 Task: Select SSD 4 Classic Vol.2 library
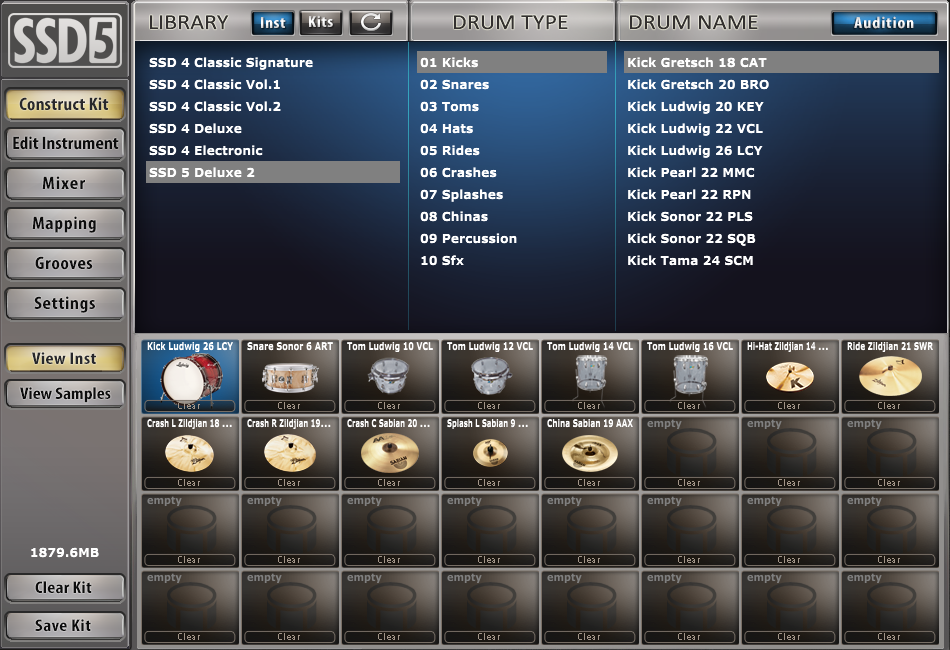[x=273, y=107]
